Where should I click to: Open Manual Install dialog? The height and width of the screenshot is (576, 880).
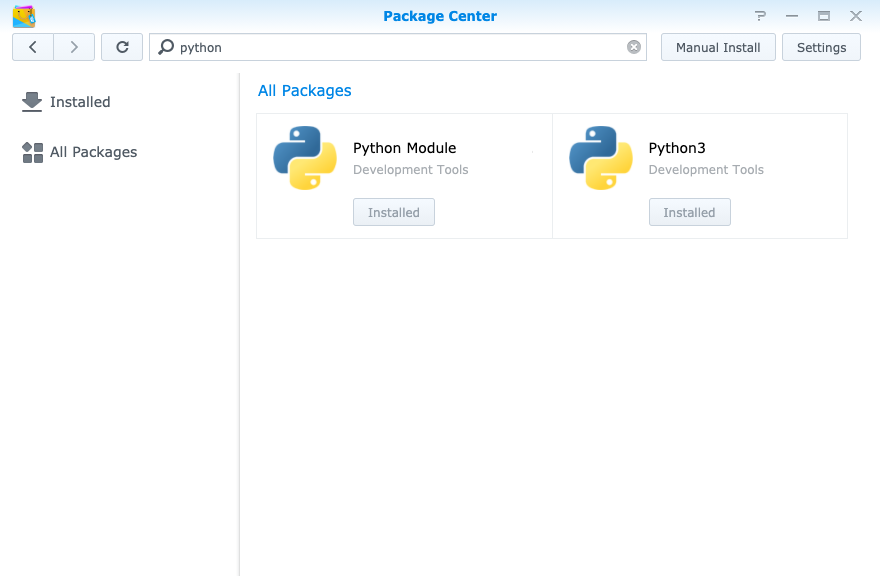718,47
